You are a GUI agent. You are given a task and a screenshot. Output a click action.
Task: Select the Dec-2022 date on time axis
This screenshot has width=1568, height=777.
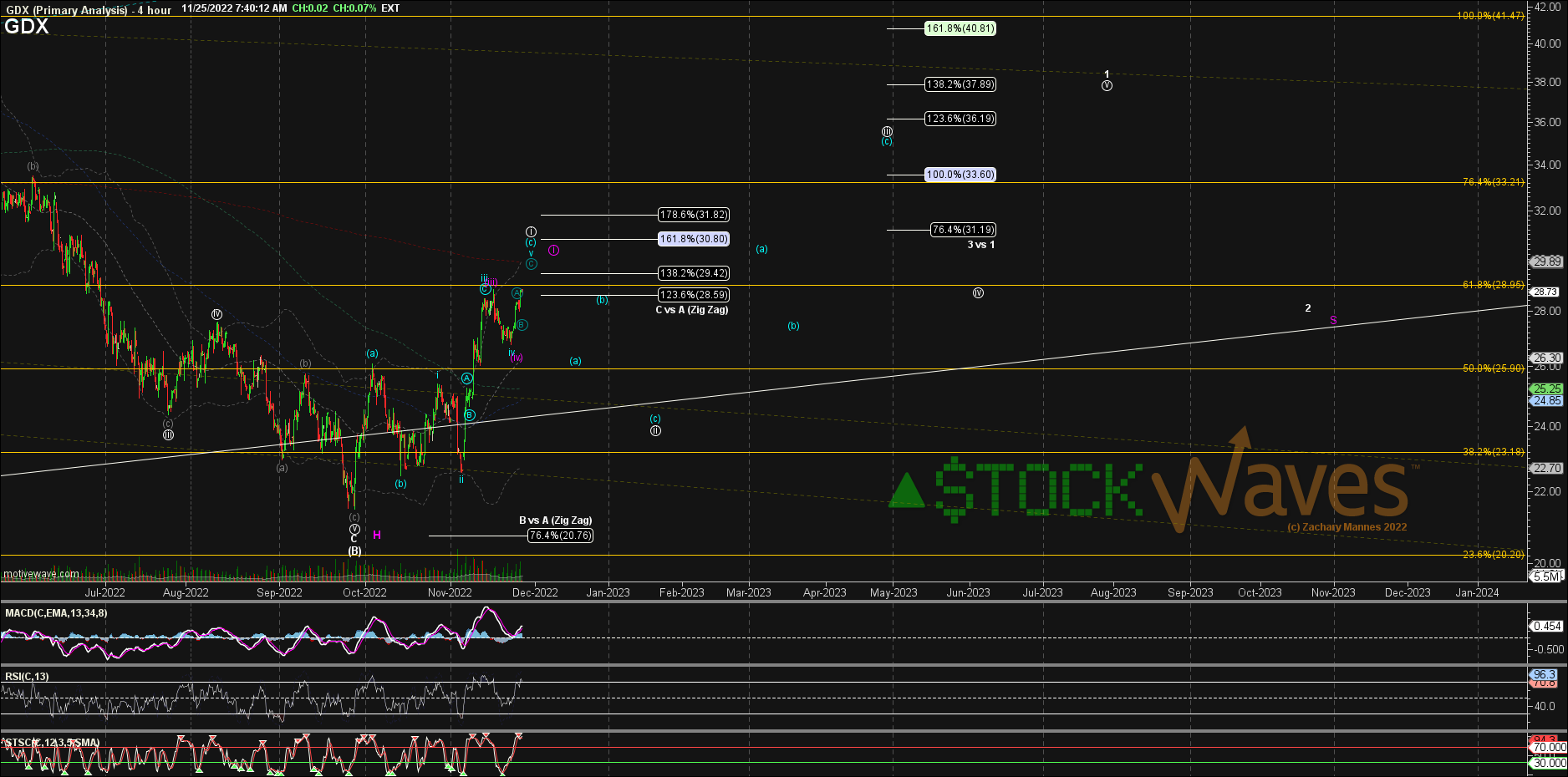535,592
